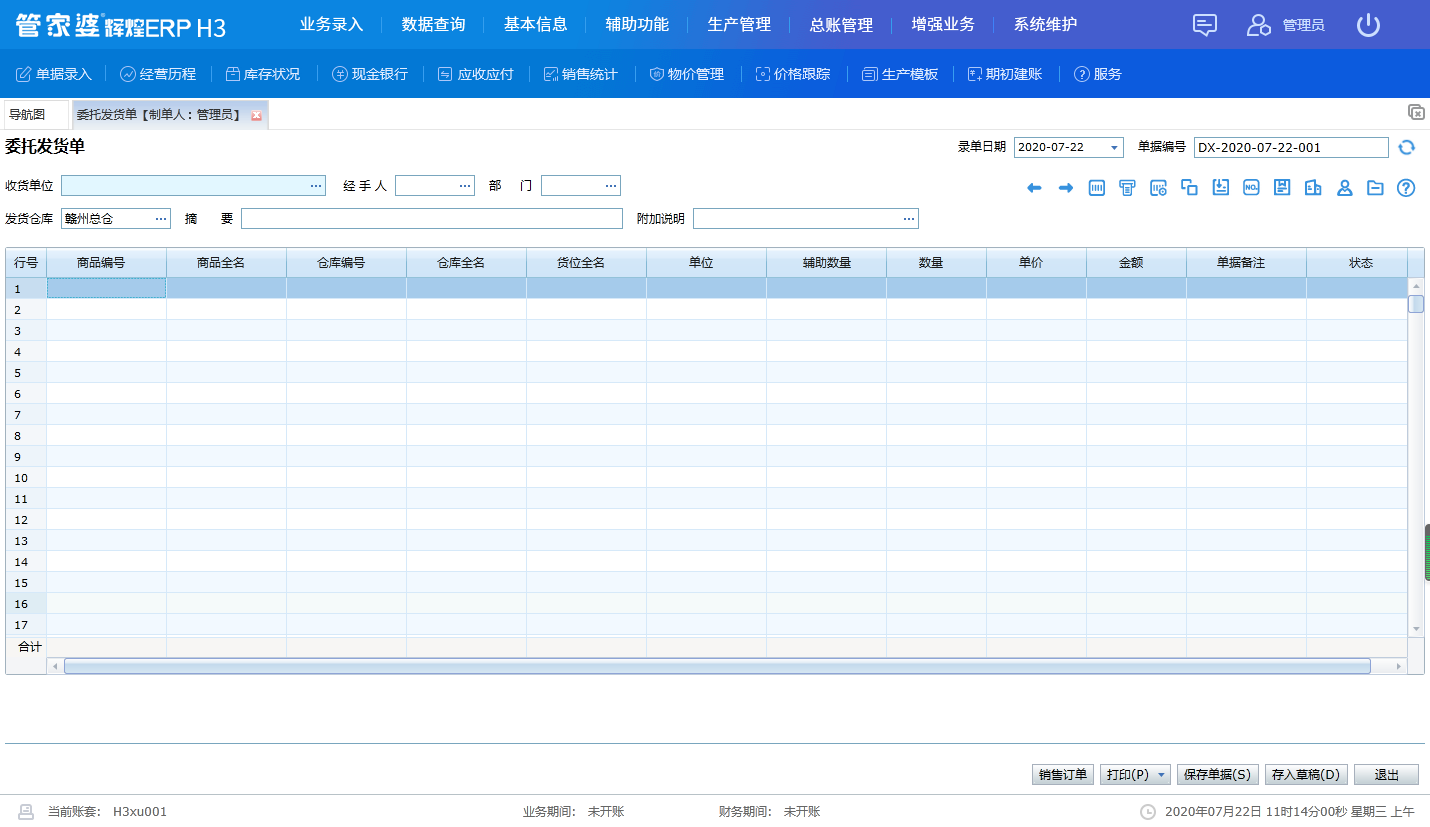The width and height of the screenshot is (1430, 827).
Task: Open 现金银行 toolbar shortcut
Action: click(x=370, y=74)
